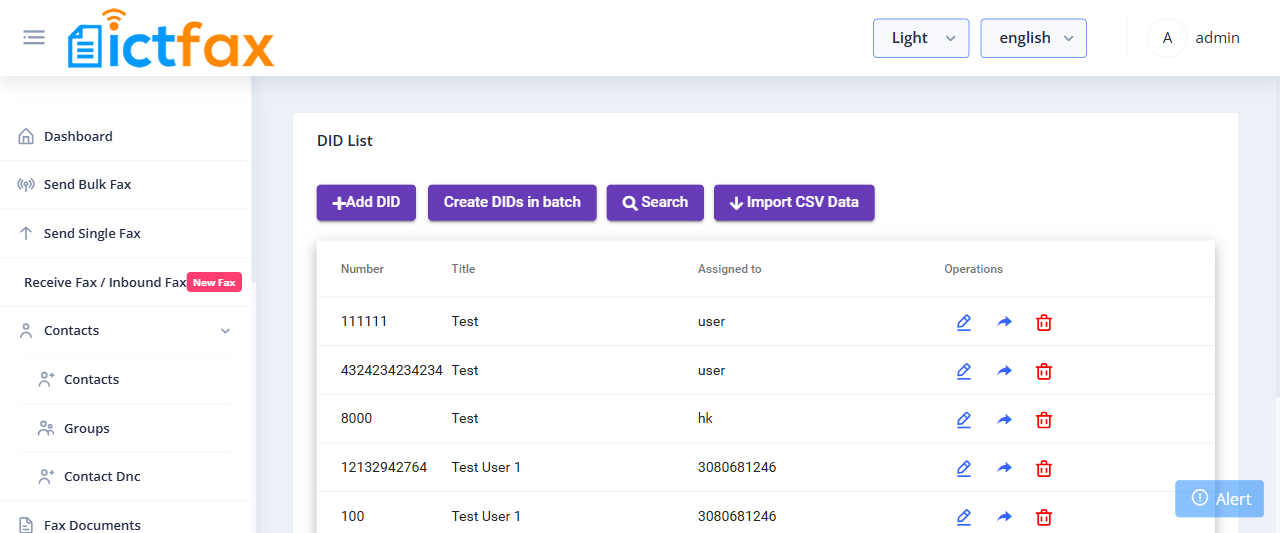Screen dimensions: 1280x533
Task: Select number cell 4324234234234
Action: coord(392,370)
